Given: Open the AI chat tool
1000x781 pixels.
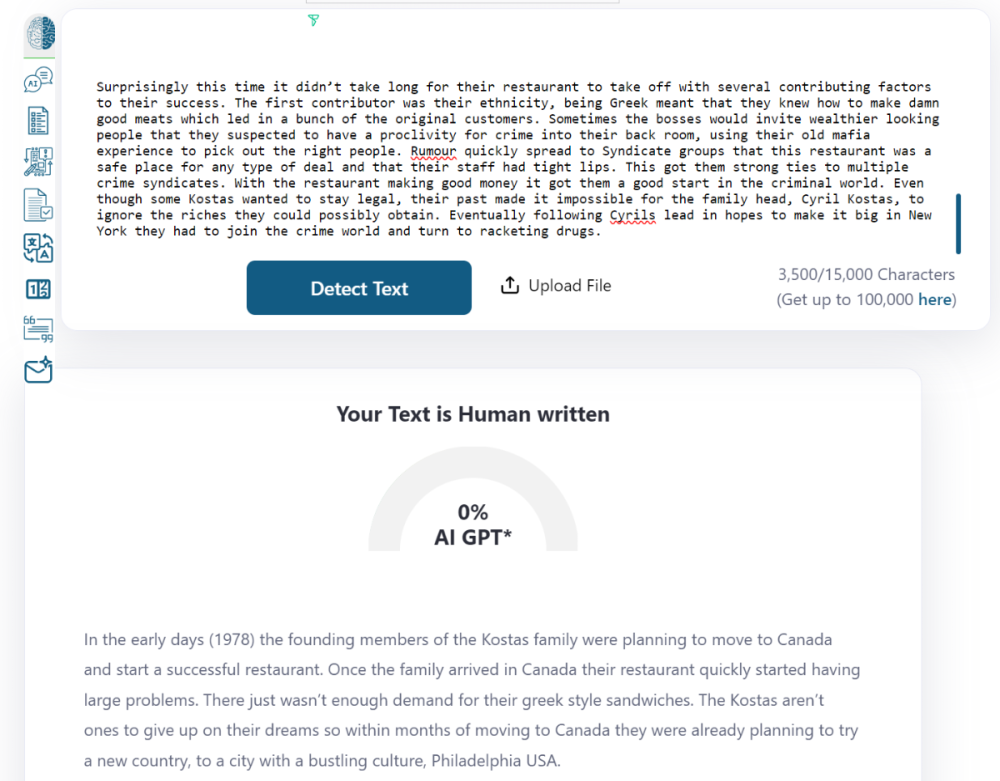Looking at the screenshot, I should tap(38, 81).
